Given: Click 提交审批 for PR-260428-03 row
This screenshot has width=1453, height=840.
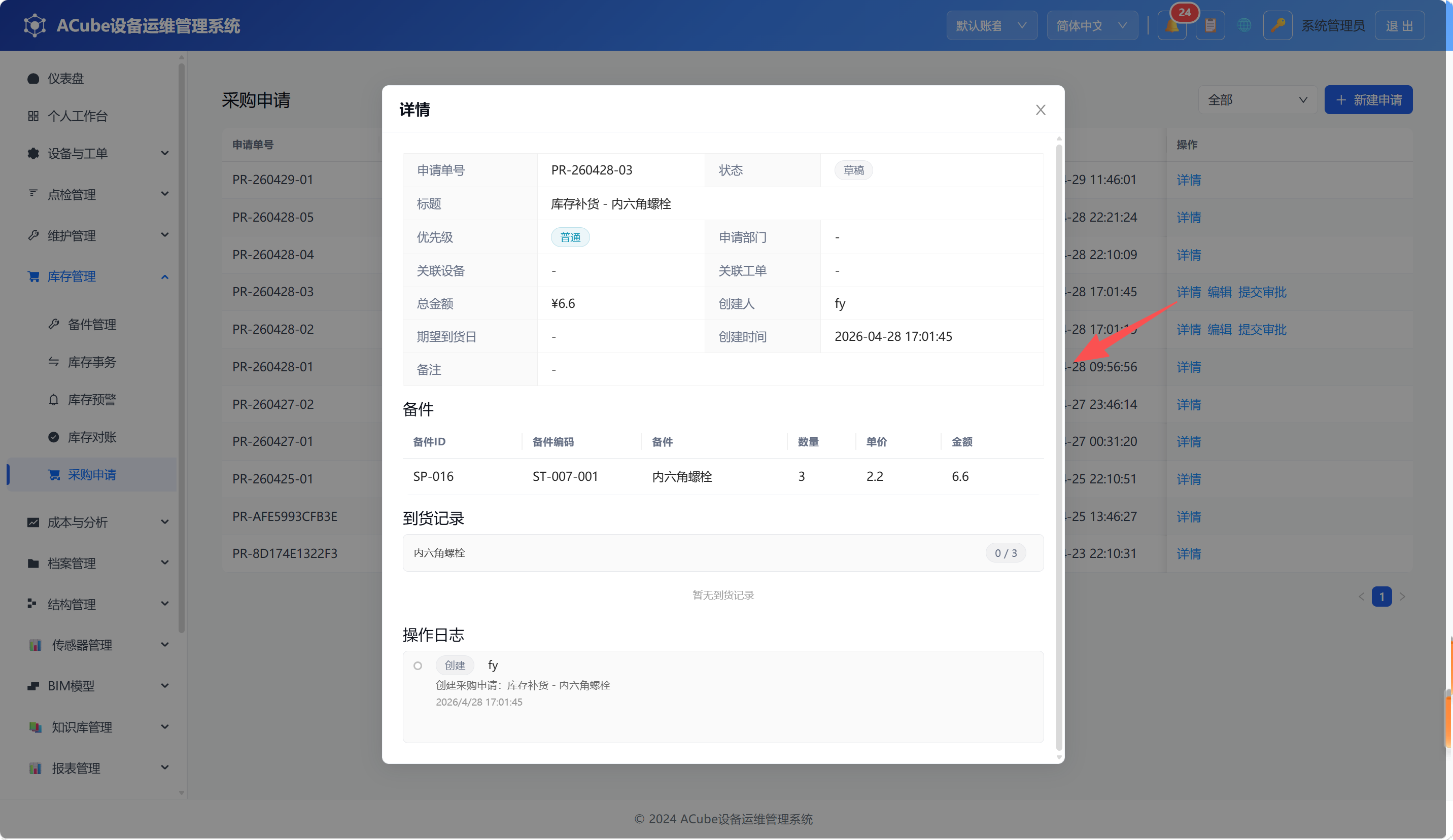Looking at the screenshot, I should [x=1262, y=292].
